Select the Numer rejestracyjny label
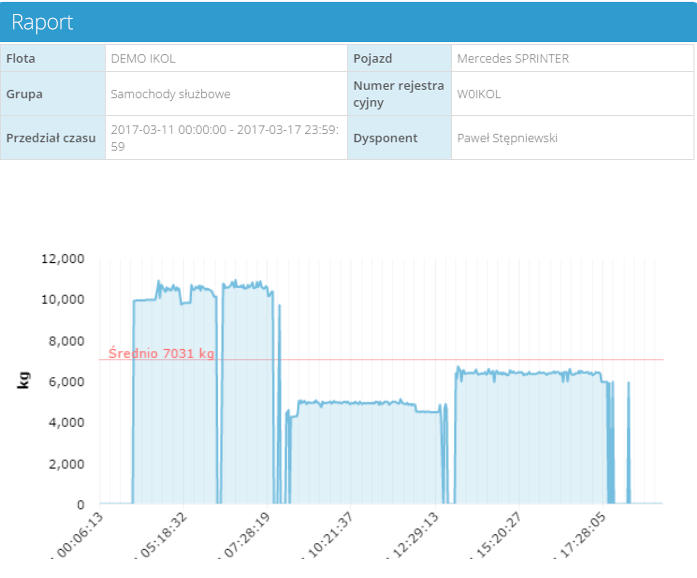Viewport: 697px width, 578px height. point(398,94)
